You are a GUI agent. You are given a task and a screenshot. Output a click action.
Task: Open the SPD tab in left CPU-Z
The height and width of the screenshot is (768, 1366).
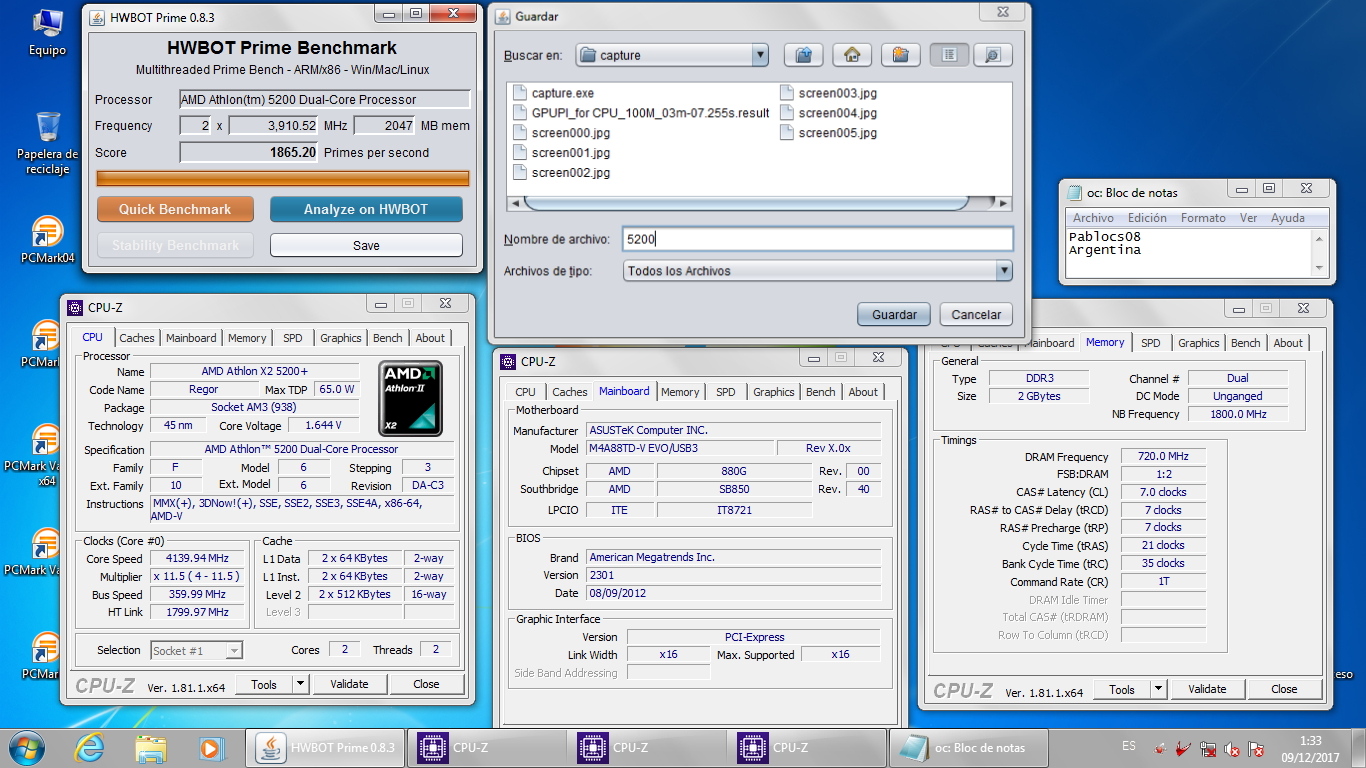[x=292, y=338]
